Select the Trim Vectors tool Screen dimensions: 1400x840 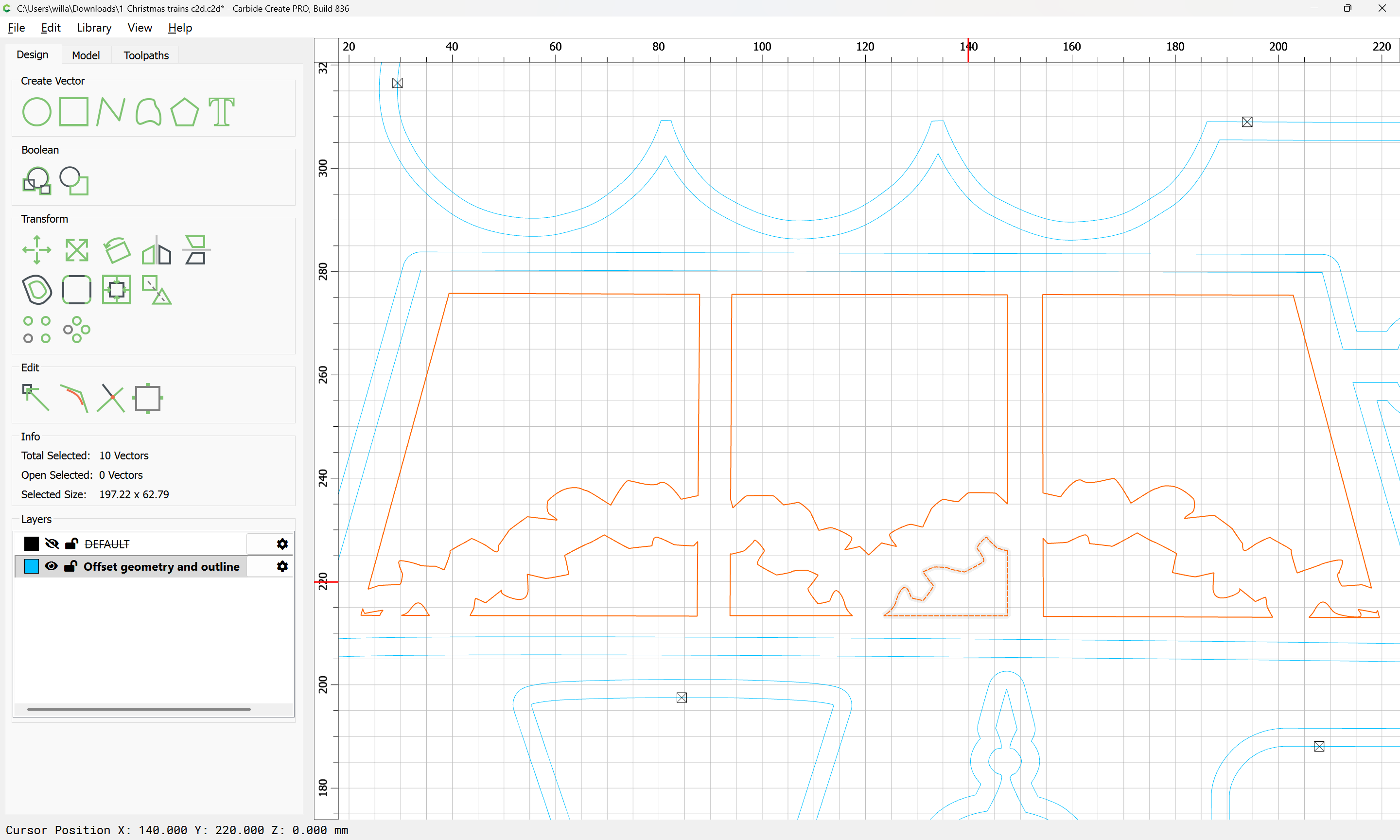tap(111, 397)
